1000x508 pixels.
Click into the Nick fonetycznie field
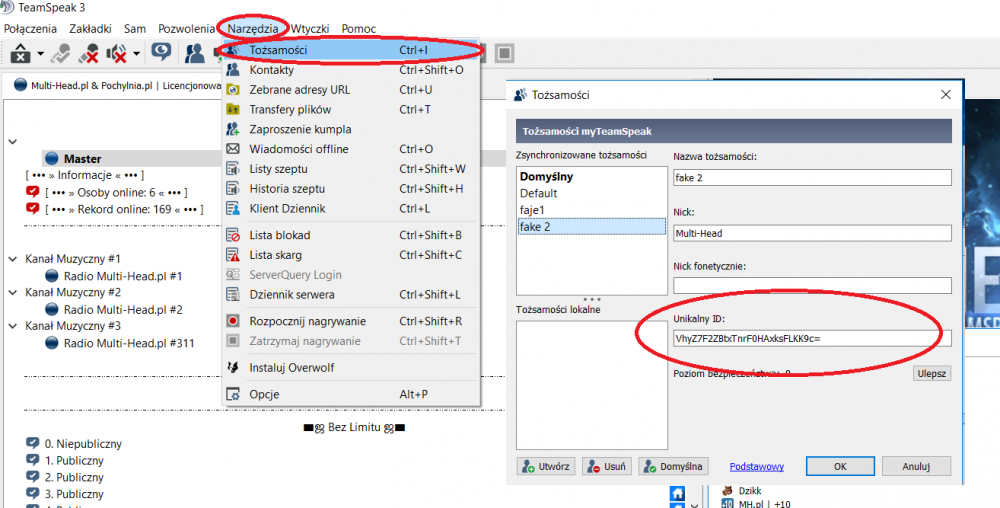click(812, 286)
